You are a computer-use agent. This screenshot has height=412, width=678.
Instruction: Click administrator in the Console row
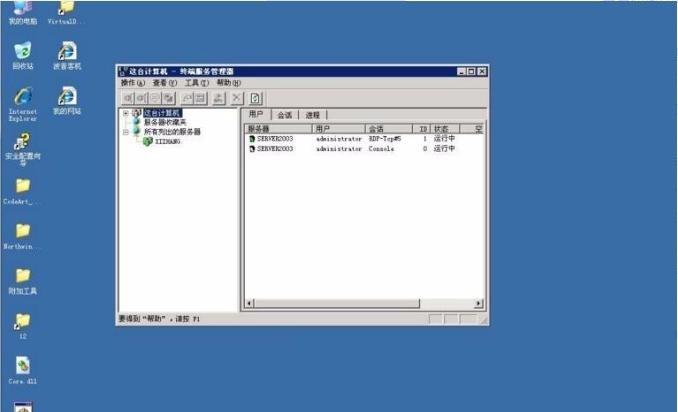pyautogui.click(x=339, y=149)
